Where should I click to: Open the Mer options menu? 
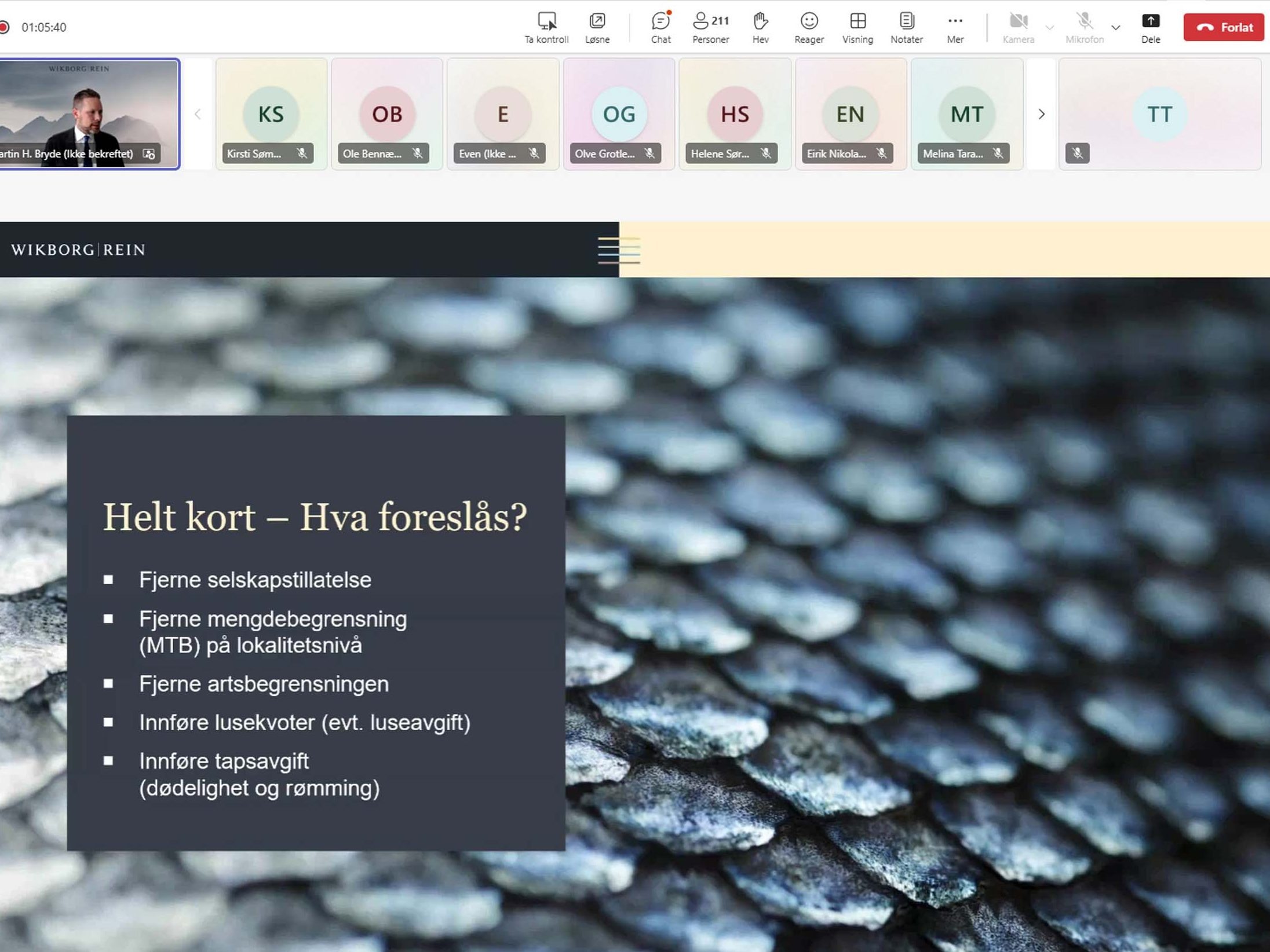pos(955,27)
